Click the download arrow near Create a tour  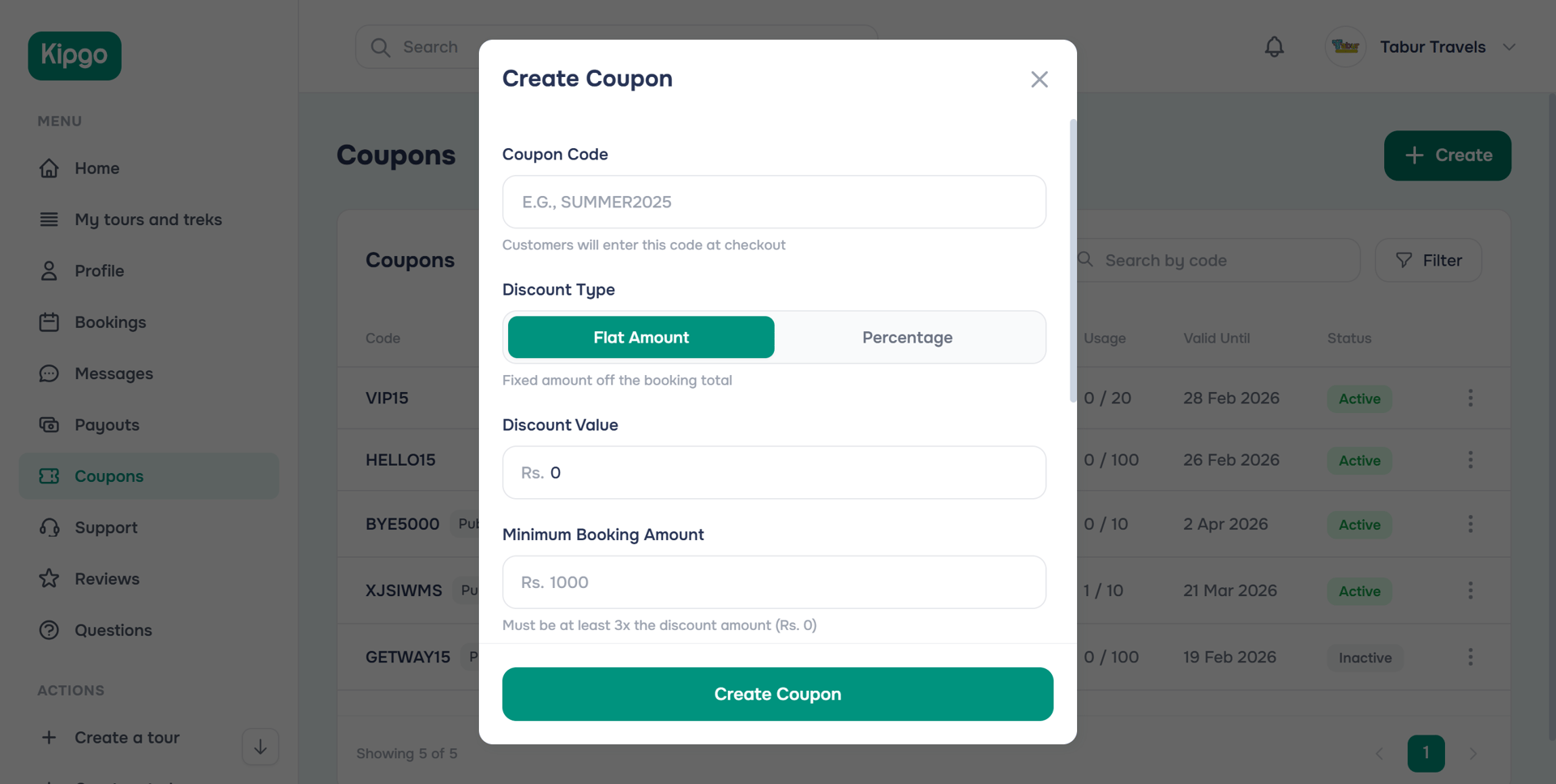pos(259,746)
